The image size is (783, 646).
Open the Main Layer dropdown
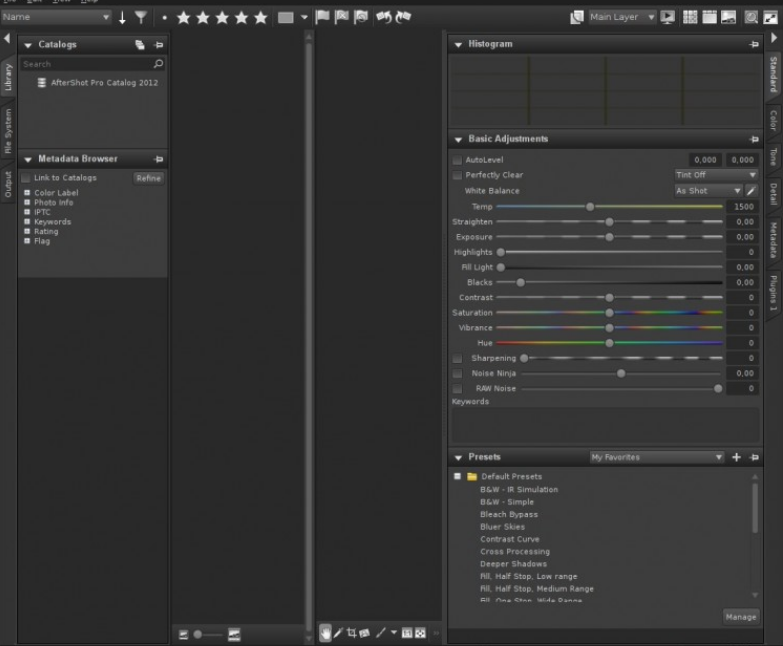click(x=622, y=17)
